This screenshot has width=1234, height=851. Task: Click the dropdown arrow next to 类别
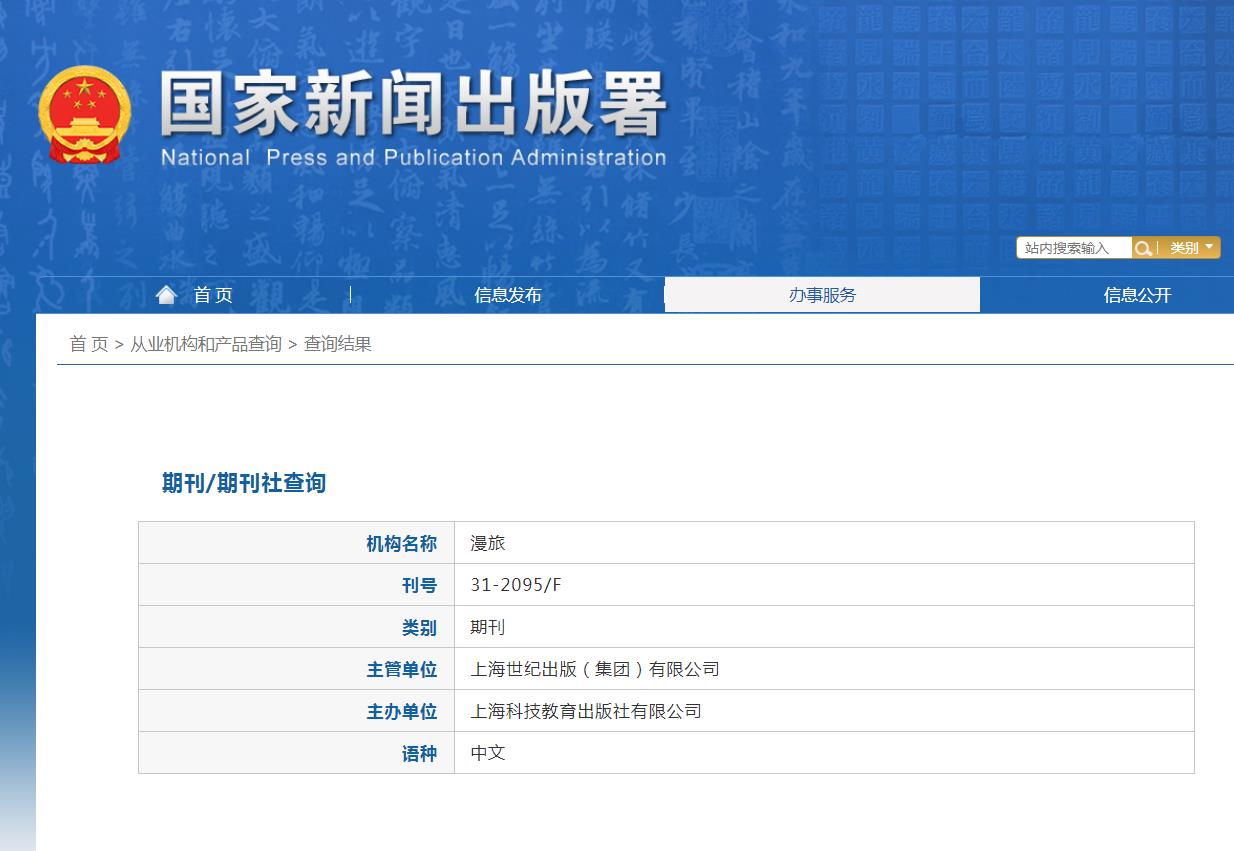pos(1210,247)
